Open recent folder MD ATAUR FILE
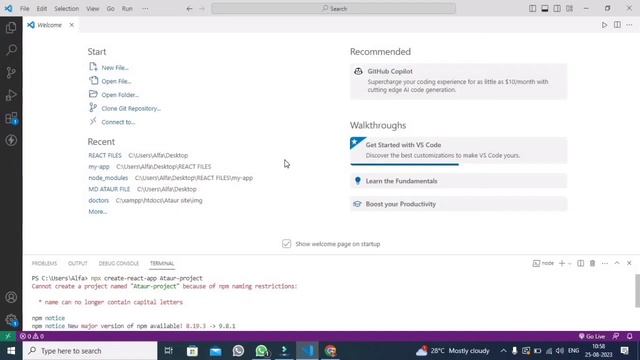640x360 pixels. point(109,189)
